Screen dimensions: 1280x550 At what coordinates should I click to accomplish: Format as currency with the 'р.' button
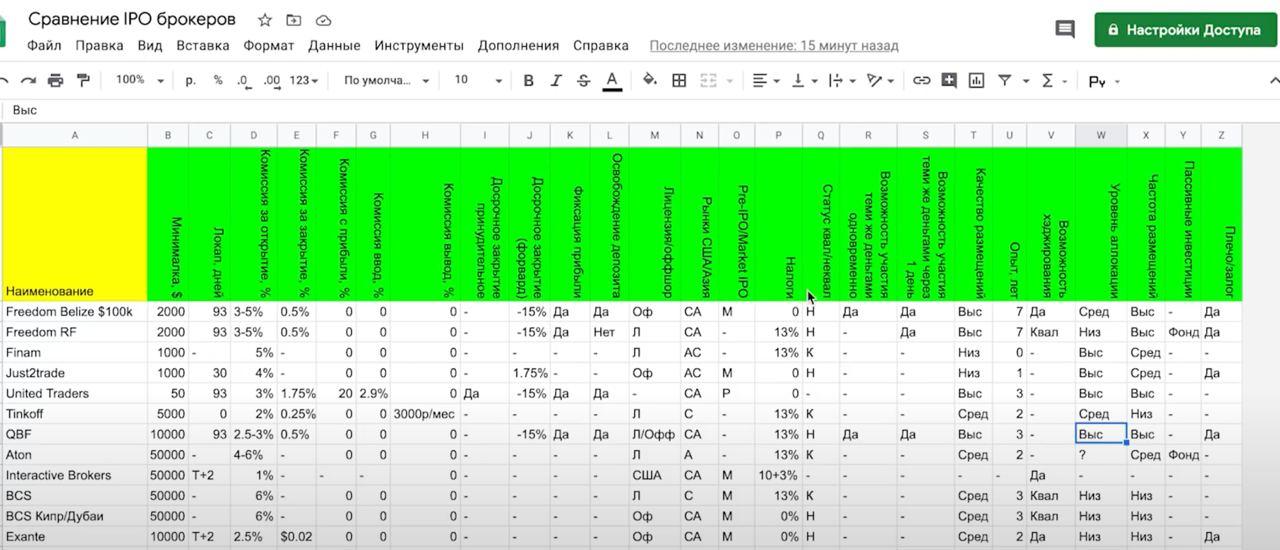[x=190, y=80]
